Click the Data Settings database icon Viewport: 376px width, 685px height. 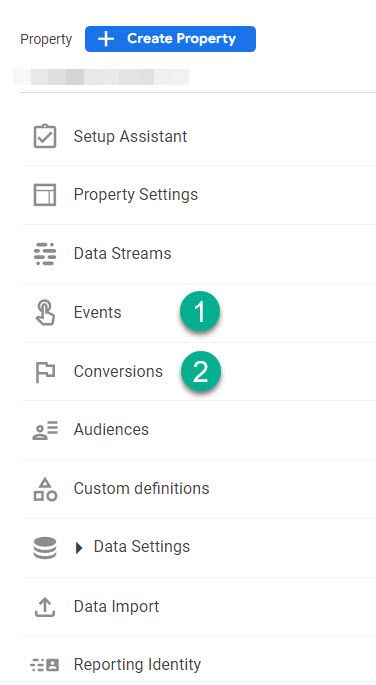[x=45, y=548]
